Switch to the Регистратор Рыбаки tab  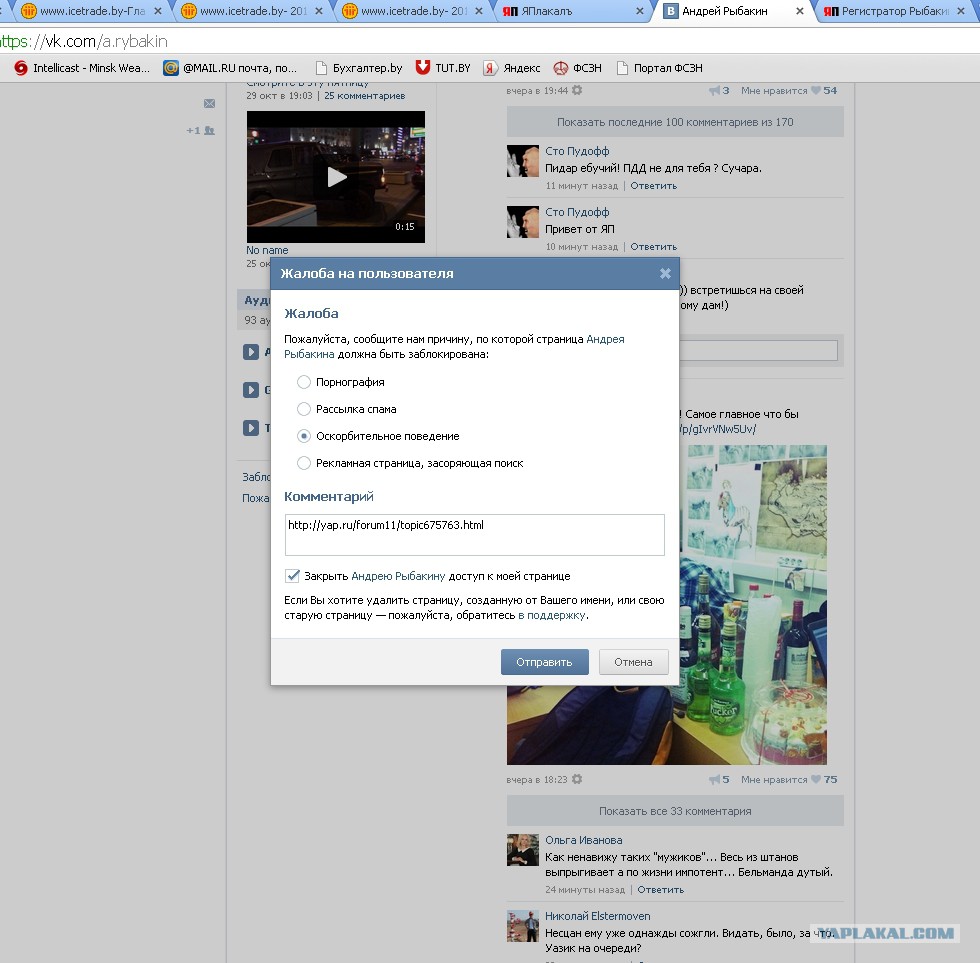896,11
